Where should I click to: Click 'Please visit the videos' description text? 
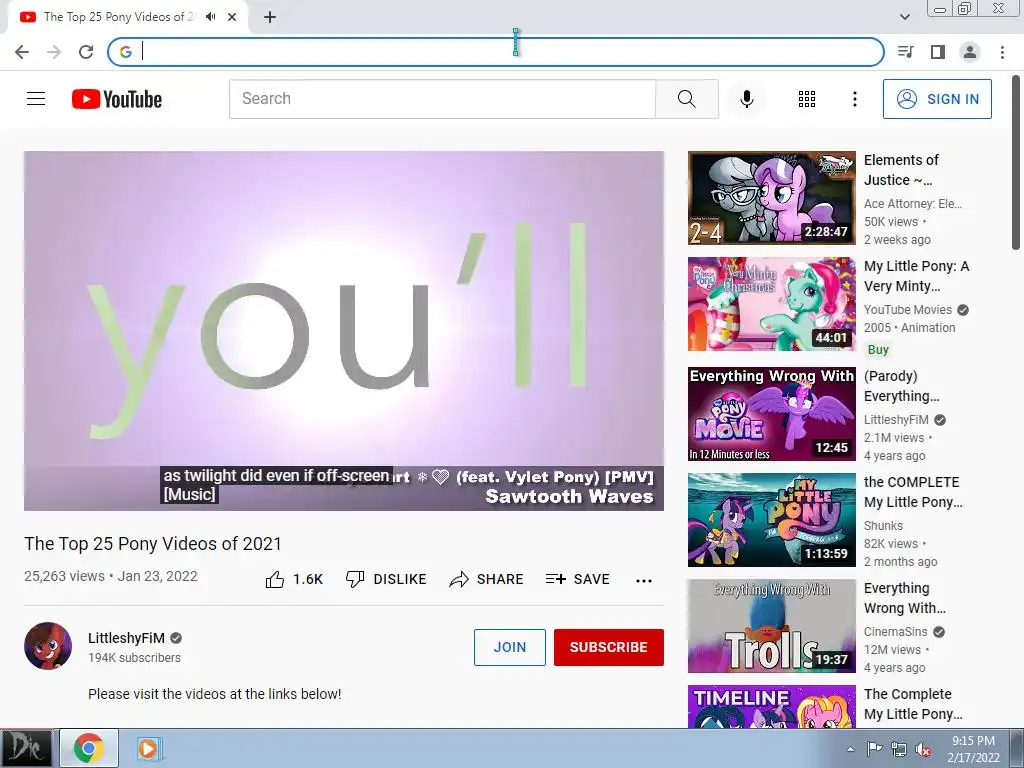214,694
